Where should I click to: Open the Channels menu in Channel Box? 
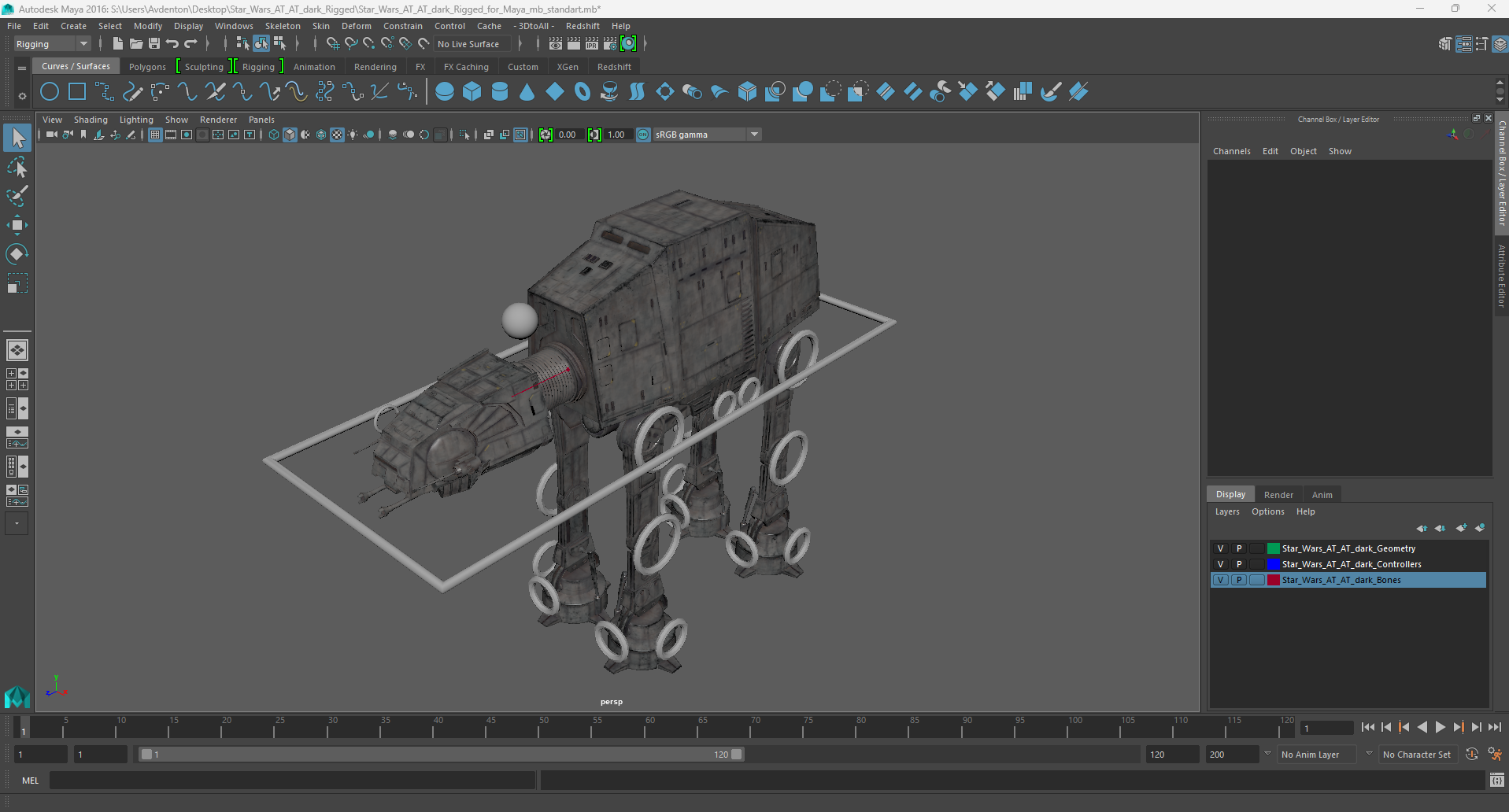point(1232,151)
